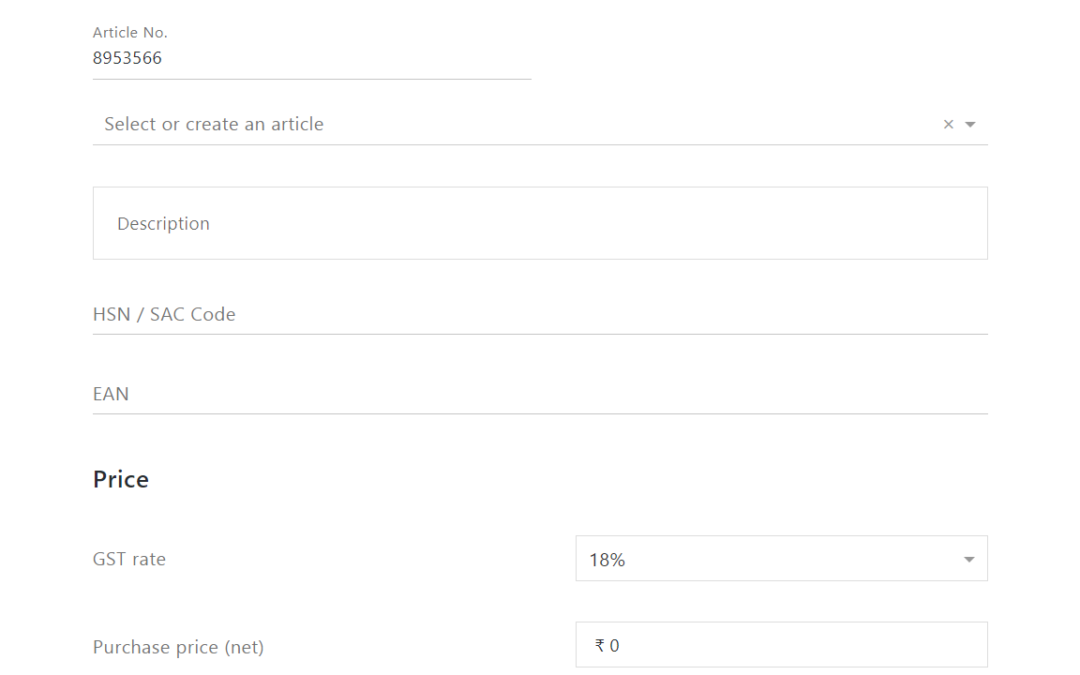The height and width of the screenshot is (675, 1080).
Task: Click the EAN input field
Action: pos(540,394)
